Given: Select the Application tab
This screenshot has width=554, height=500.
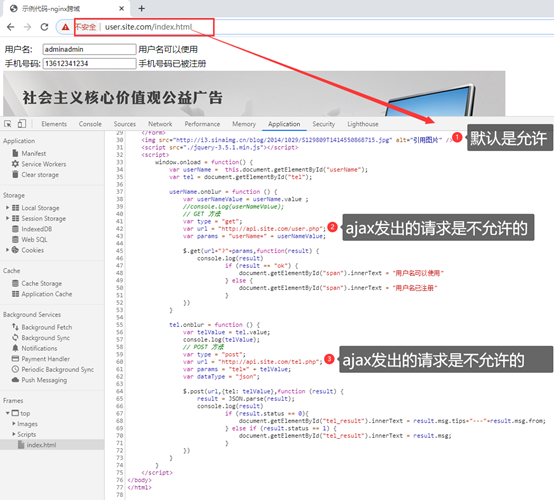Looking at the screenshot, I should [284, 124].
